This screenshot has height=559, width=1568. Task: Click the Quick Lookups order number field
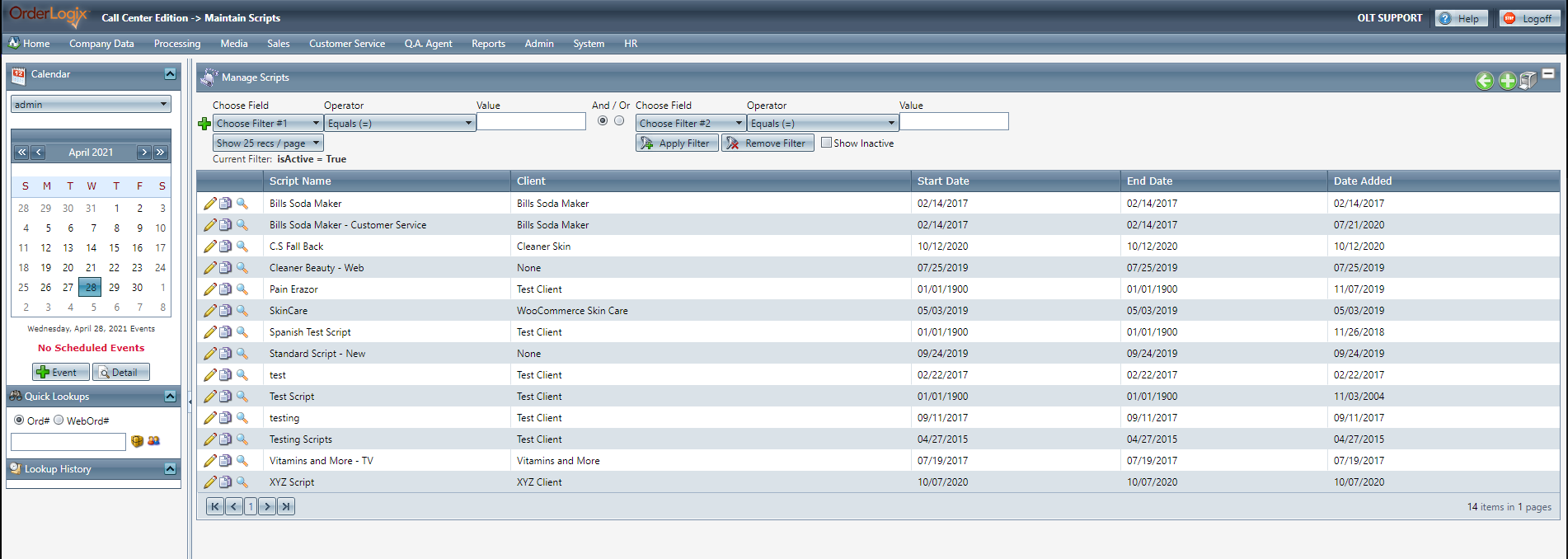coord(68,442)
